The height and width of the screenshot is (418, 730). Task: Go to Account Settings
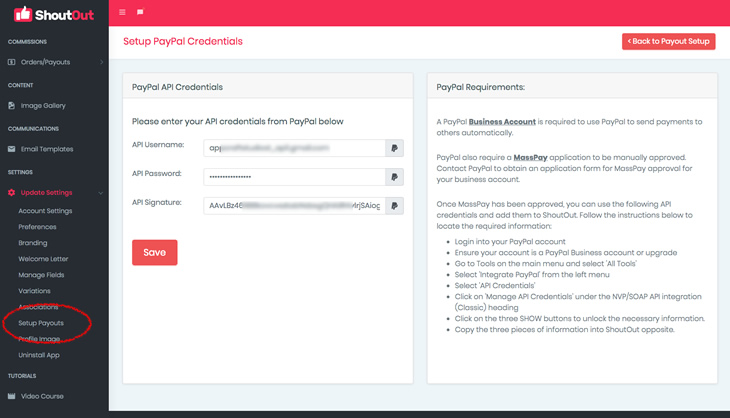pos(45,211)
